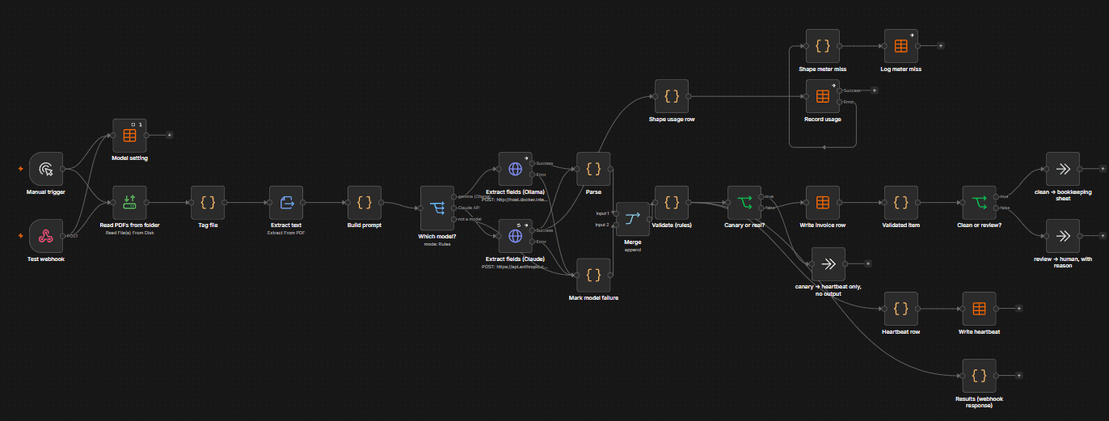Screen dimensions: 1109x421
Task: Select the Shape usage row node
Action: (672, 96)
